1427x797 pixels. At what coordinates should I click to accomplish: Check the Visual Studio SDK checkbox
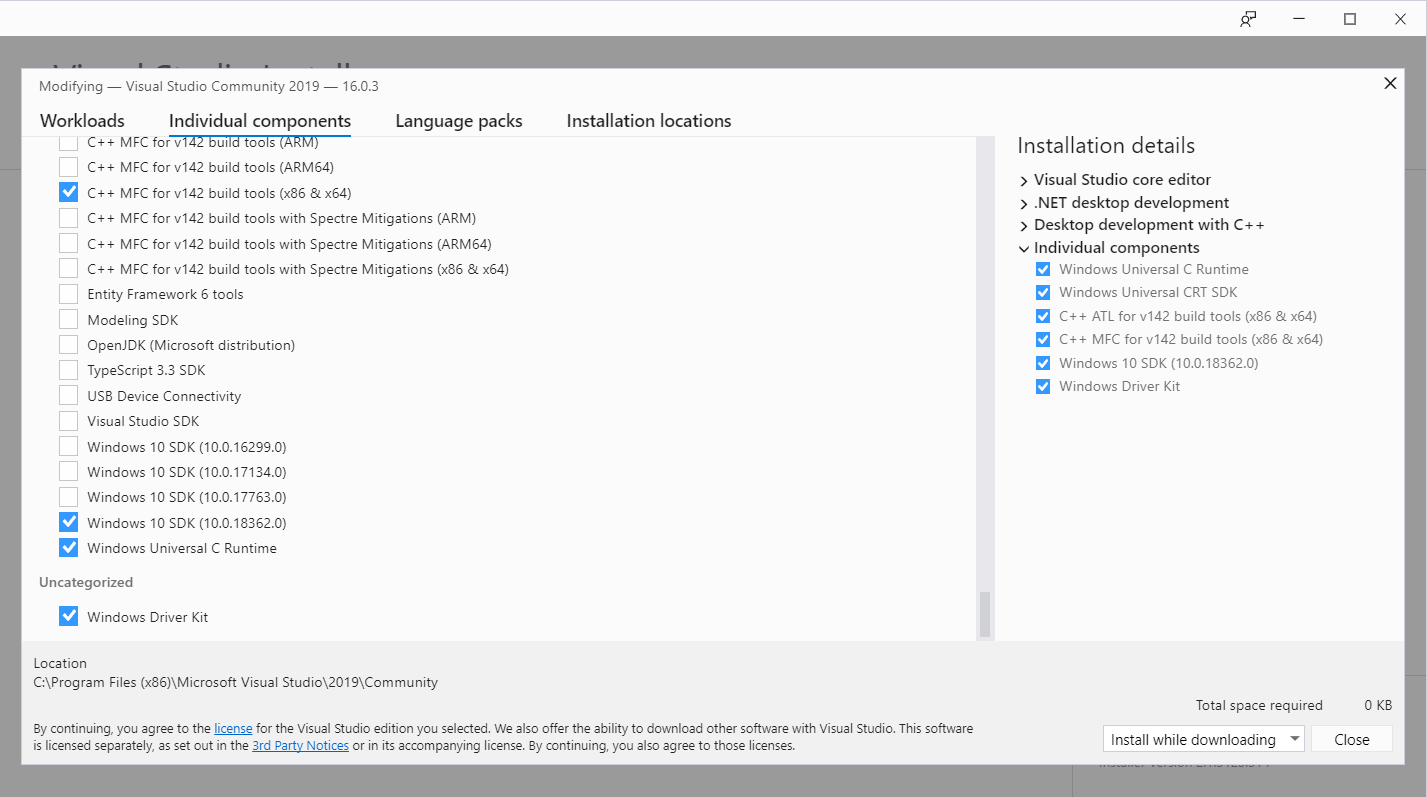(x=68, y=421)
